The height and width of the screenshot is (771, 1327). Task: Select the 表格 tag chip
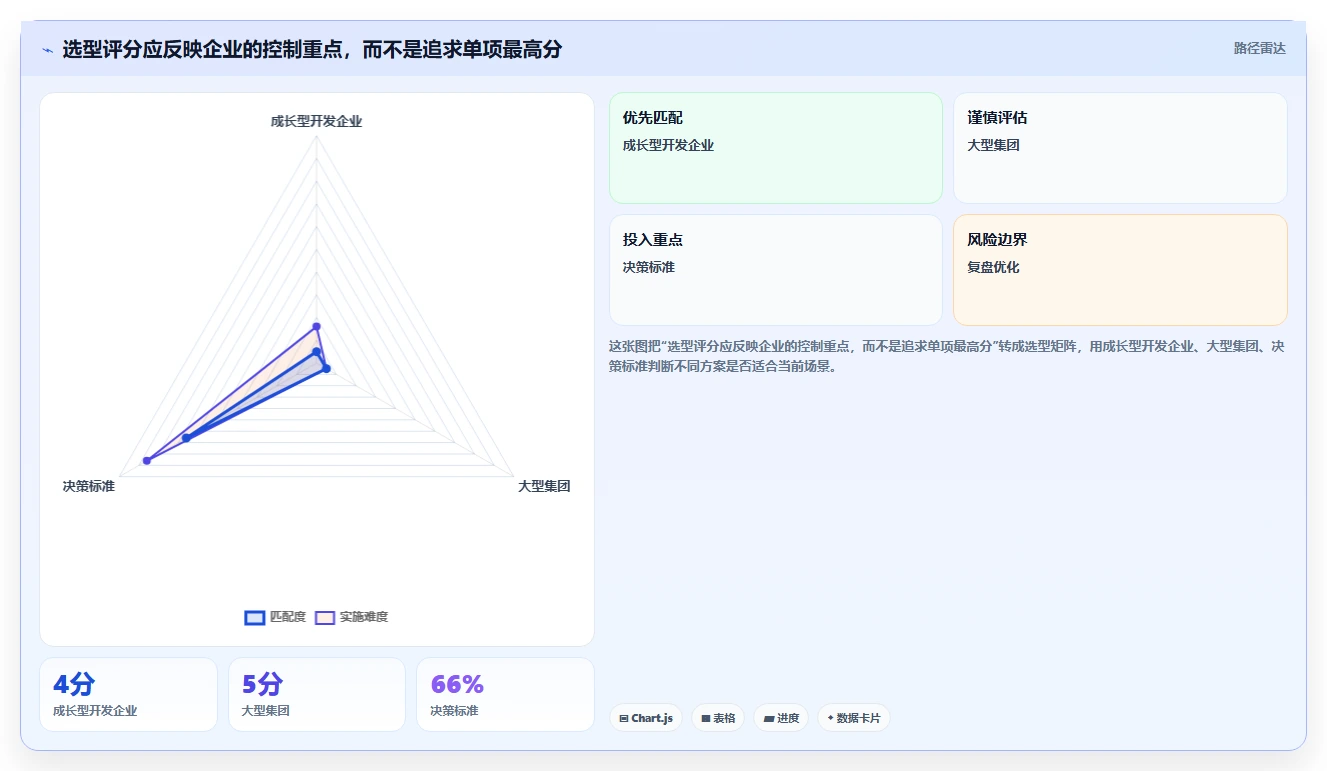coord(718,718)
